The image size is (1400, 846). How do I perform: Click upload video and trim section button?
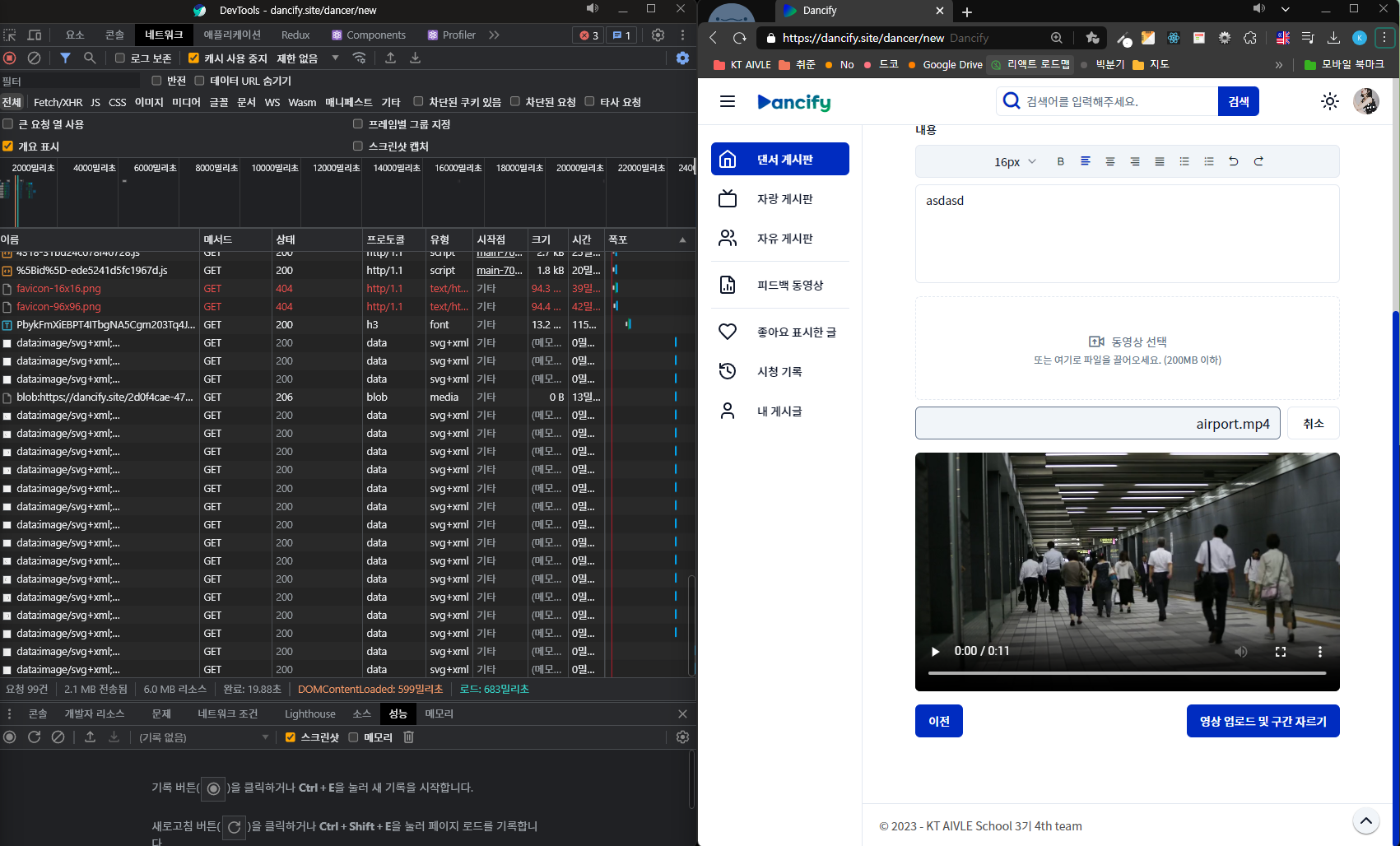1263,721
